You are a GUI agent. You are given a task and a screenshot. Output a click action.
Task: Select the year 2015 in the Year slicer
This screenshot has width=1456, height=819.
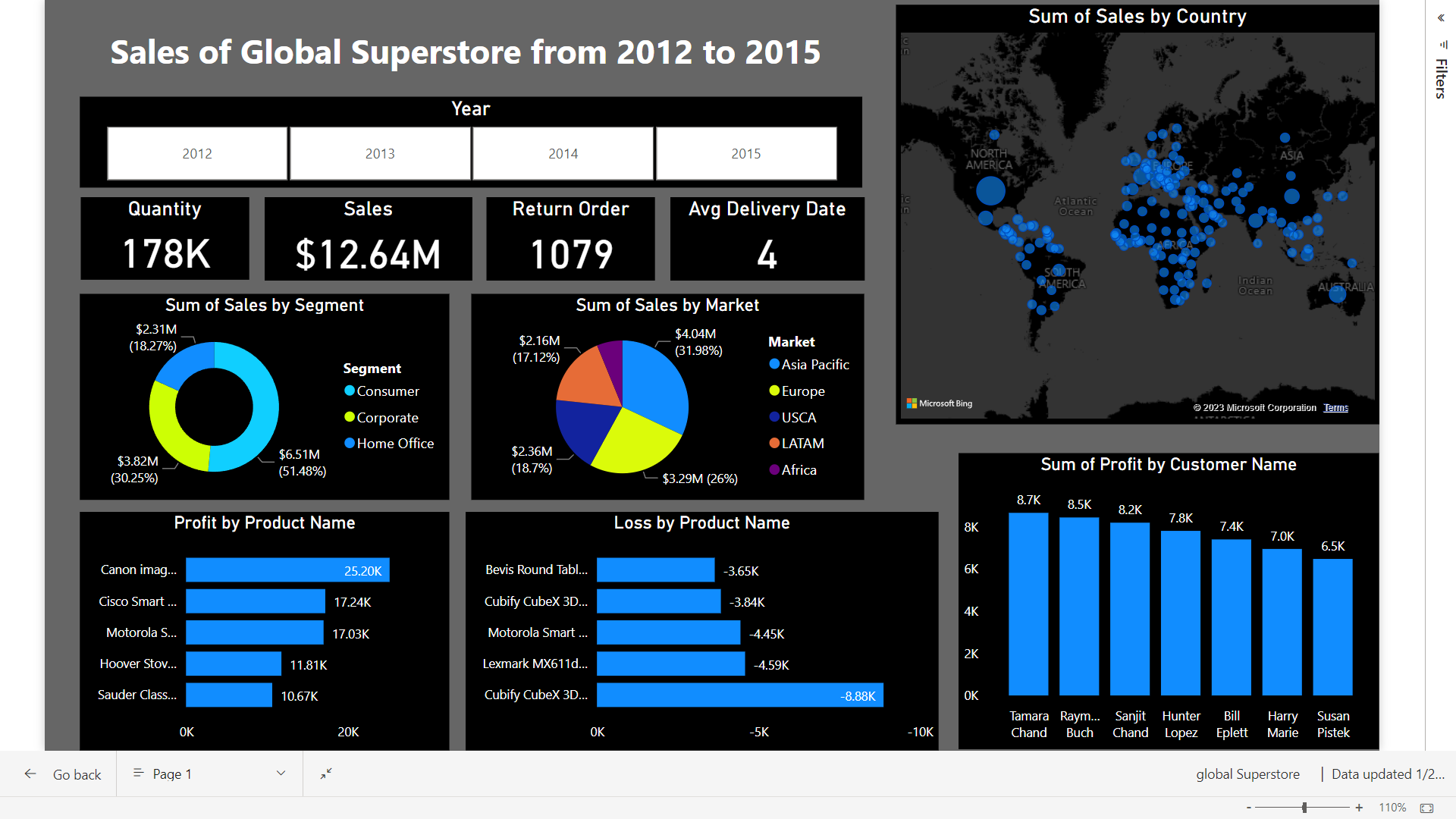[745, 153]
